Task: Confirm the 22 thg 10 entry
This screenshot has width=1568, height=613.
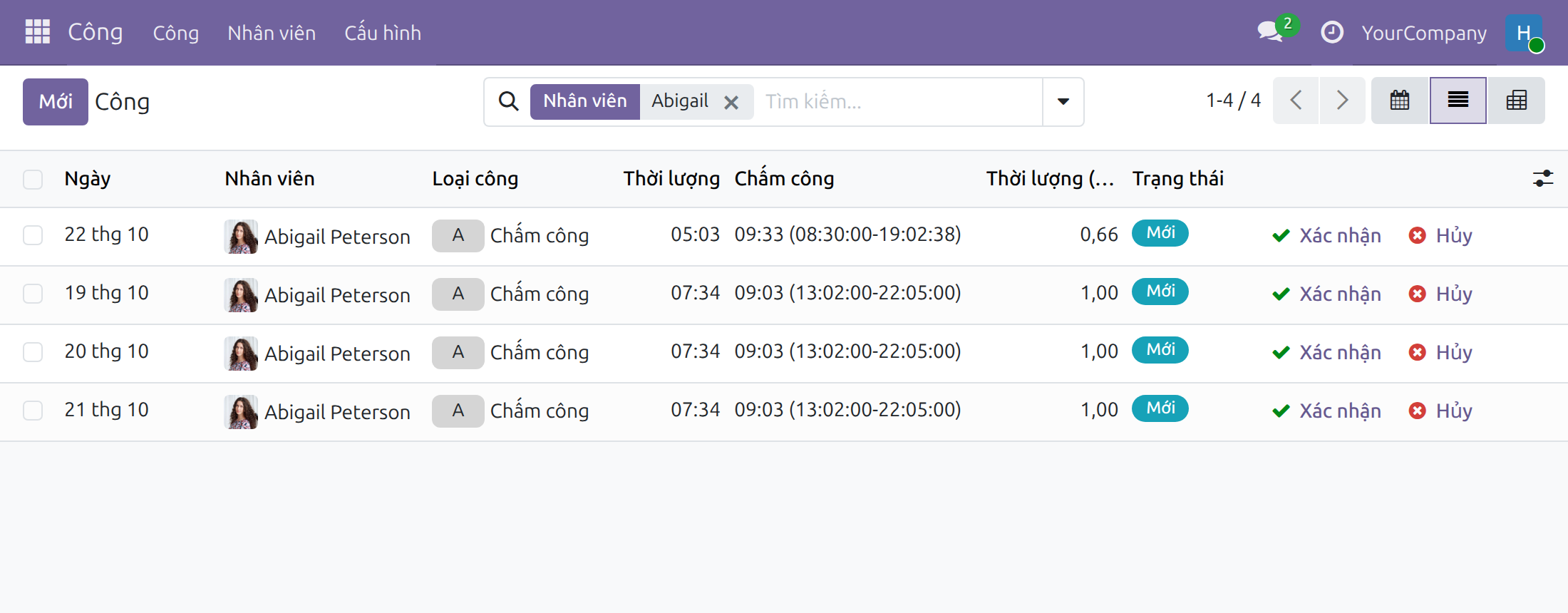Action: [1326, 235]
